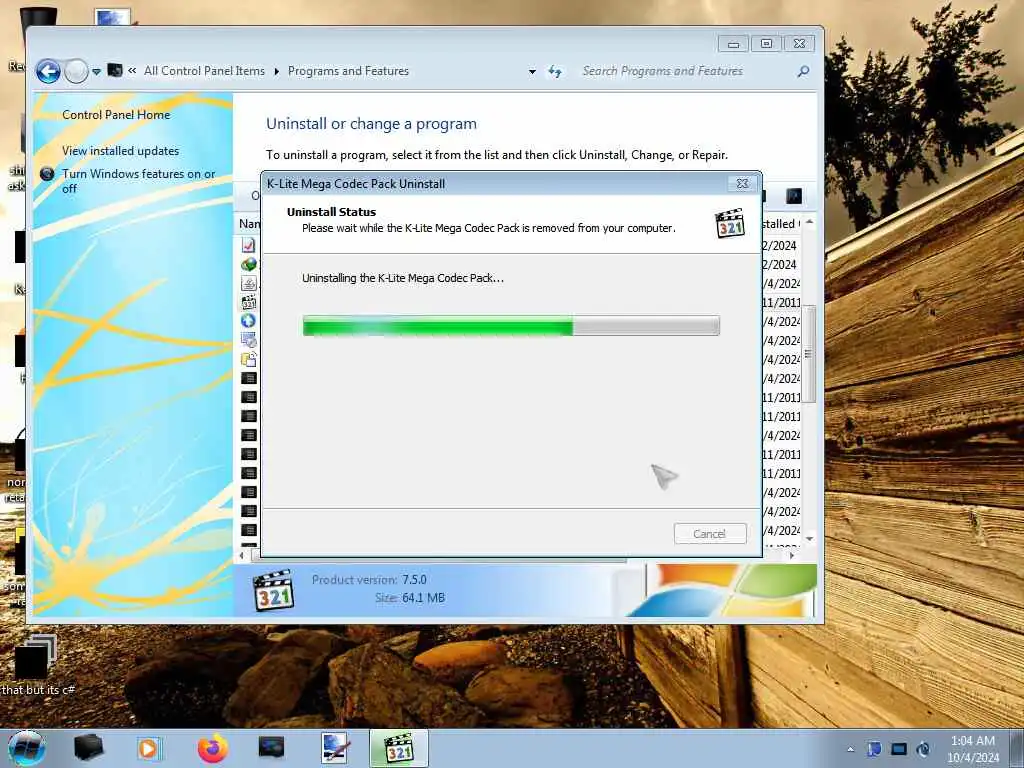Click the monitor network tray icon
Screen dimensions: 1024x768
pos(899,749)
